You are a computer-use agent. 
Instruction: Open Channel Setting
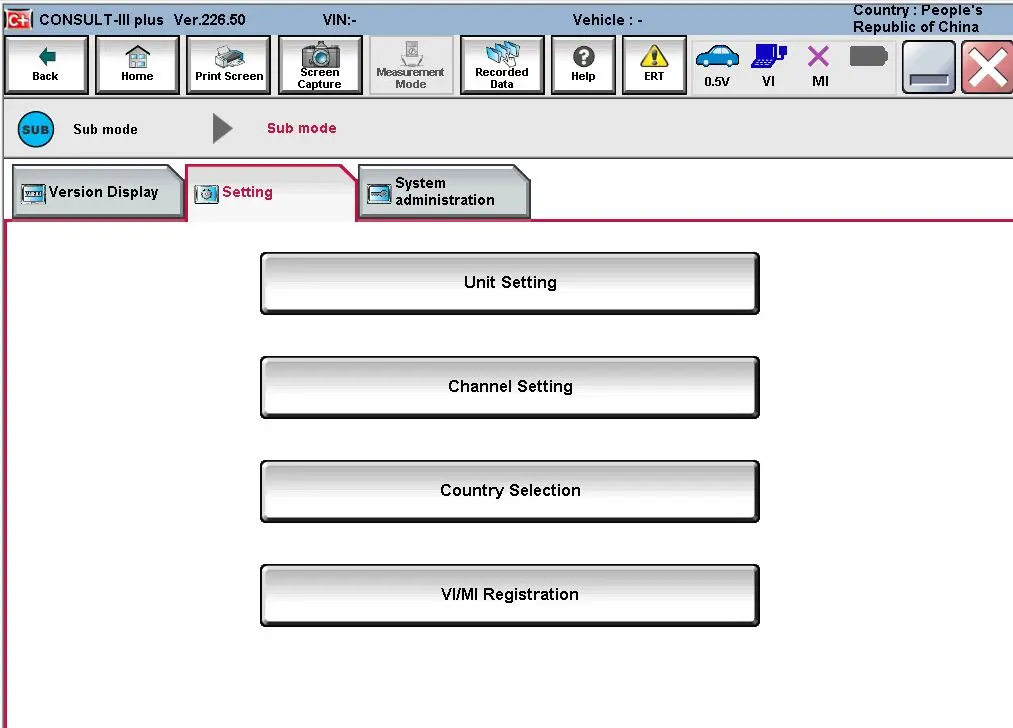[x=510, y=387]
